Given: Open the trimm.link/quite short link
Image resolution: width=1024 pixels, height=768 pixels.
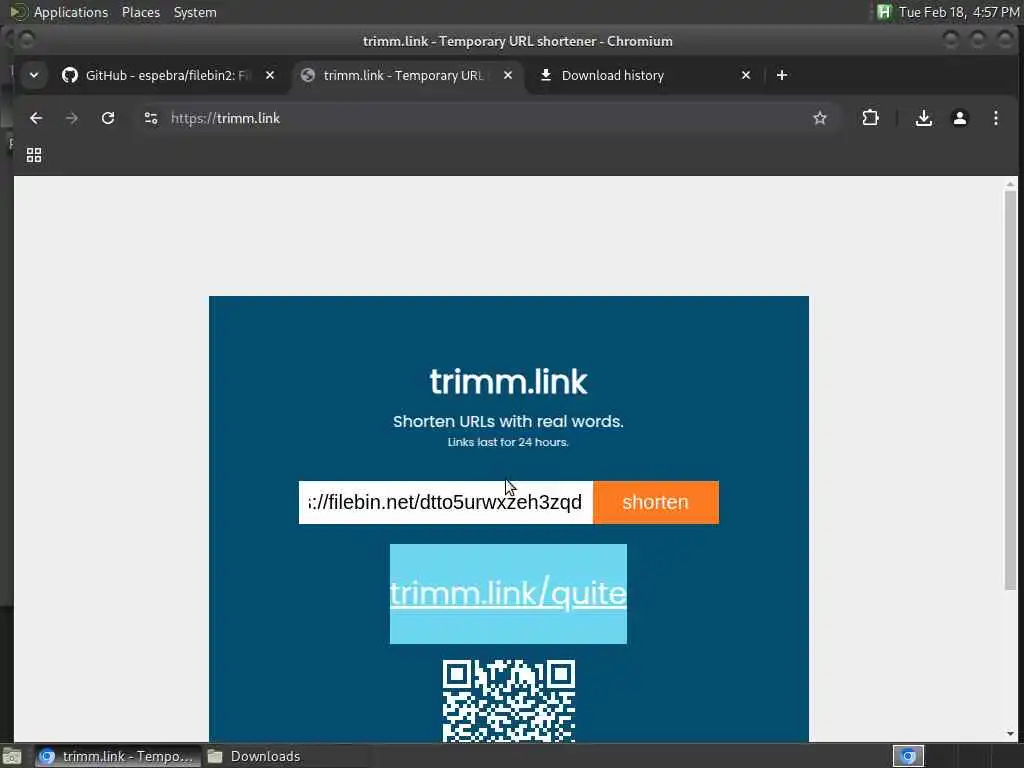Looking at the screenshot, I should pos(508,594).
